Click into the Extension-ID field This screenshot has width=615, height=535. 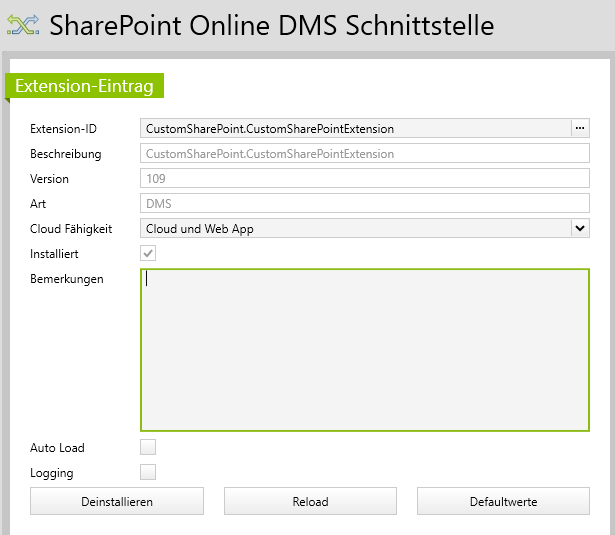tap(355, 129)
